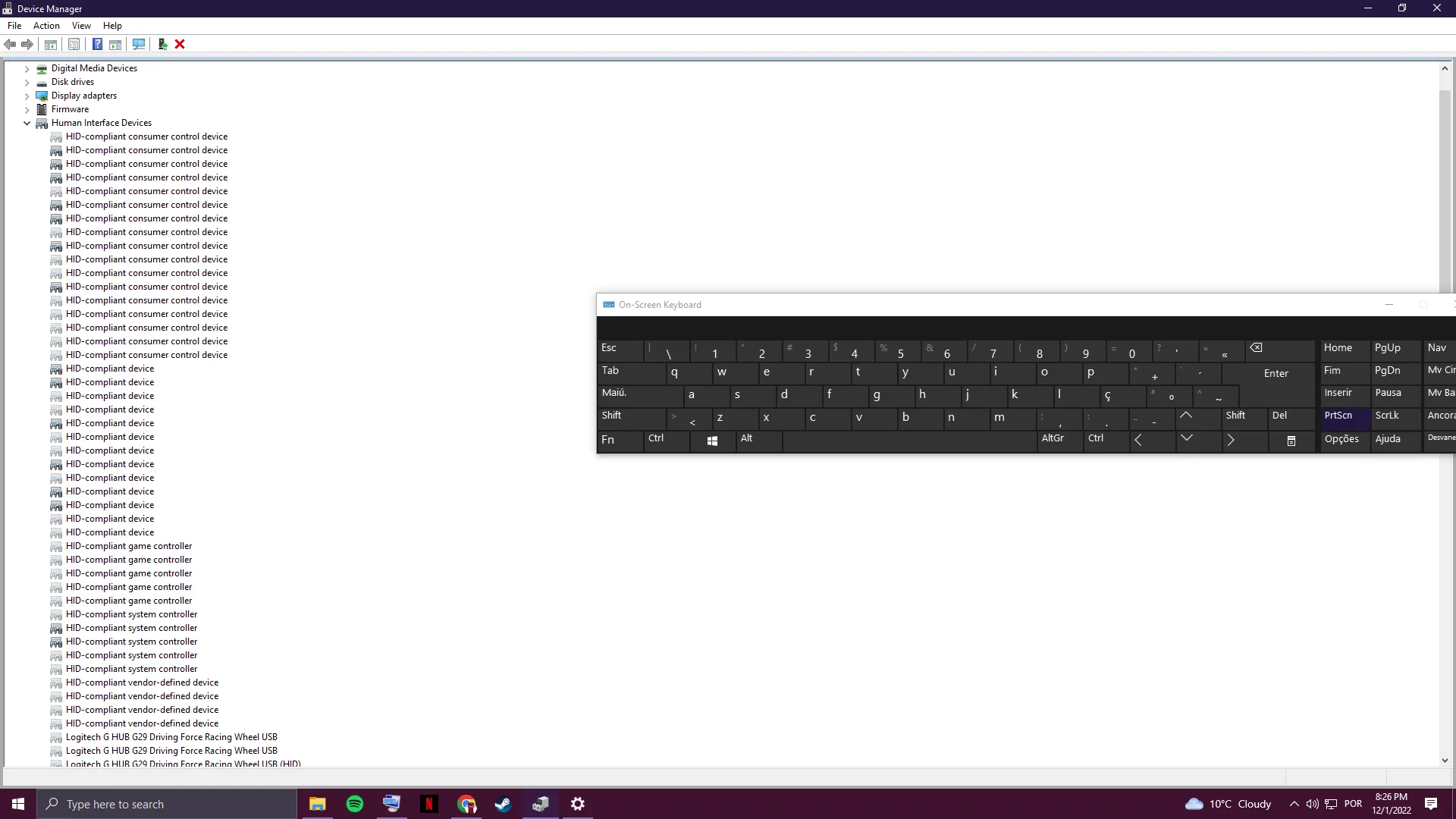This screenshot has height=819, width=1456.
Task: Click the red X Uninstall device toolbar icon
Action: [x=180, y=45]
